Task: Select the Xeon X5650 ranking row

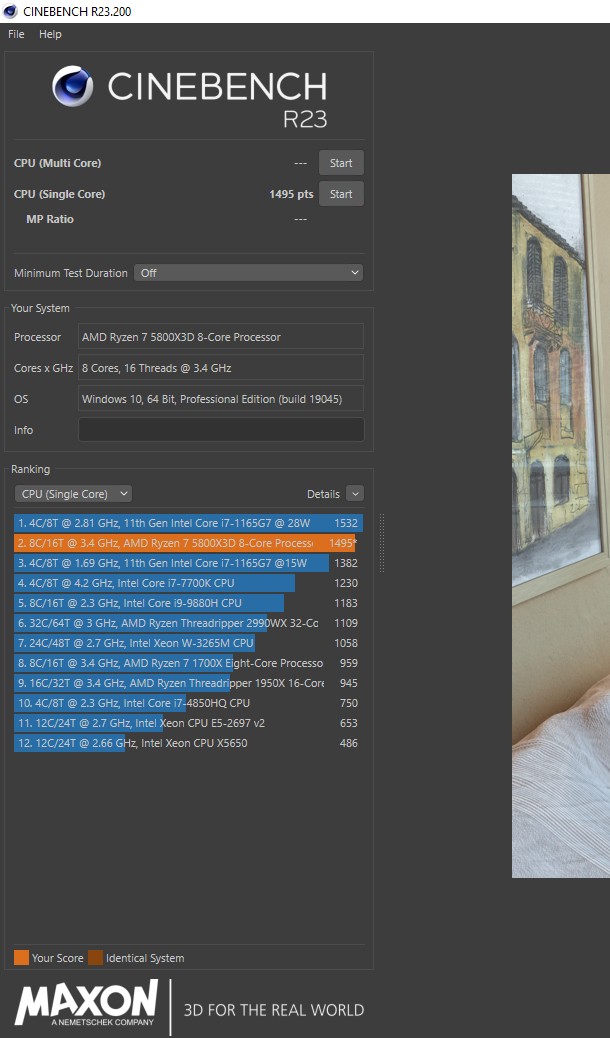Action: pyautogui.click(x=188, y=743)
